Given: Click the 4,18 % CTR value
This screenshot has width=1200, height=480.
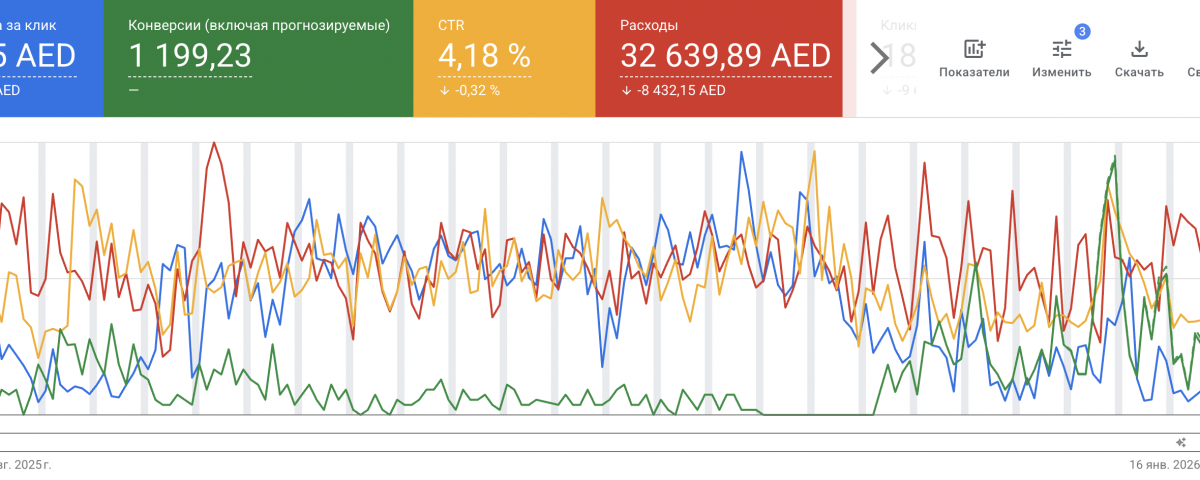Looking at the screenshot, I should [484, 56].
